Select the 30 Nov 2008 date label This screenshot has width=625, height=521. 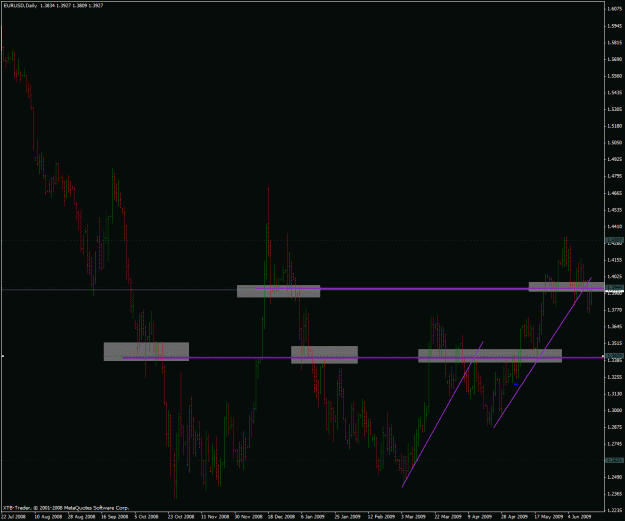coord(248,517)
